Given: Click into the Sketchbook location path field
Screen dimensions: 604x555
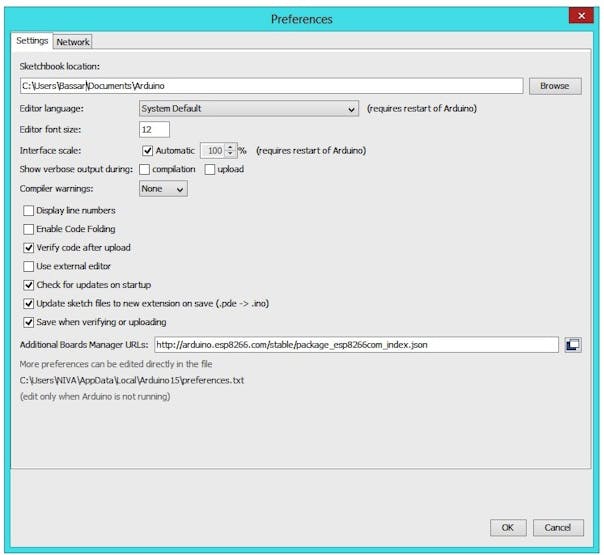Looking at the screenshot, I should click(272, 86).
